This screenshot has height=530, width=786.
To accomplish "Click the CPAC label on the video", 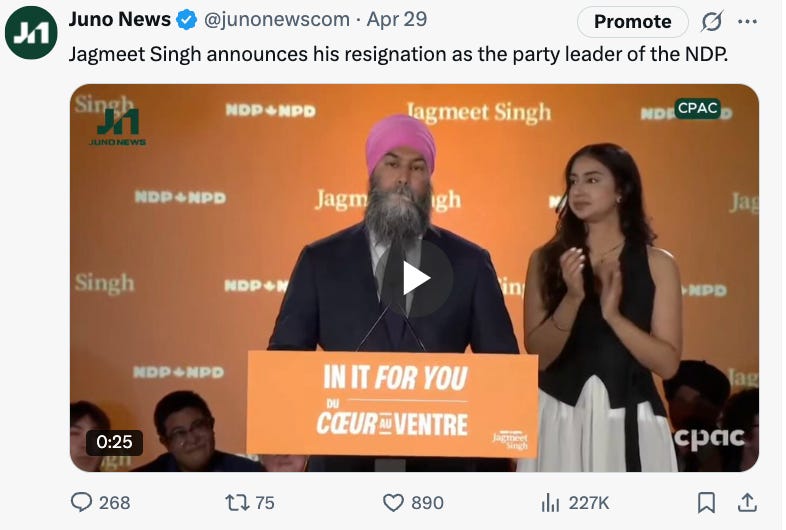I will (697, 108).
